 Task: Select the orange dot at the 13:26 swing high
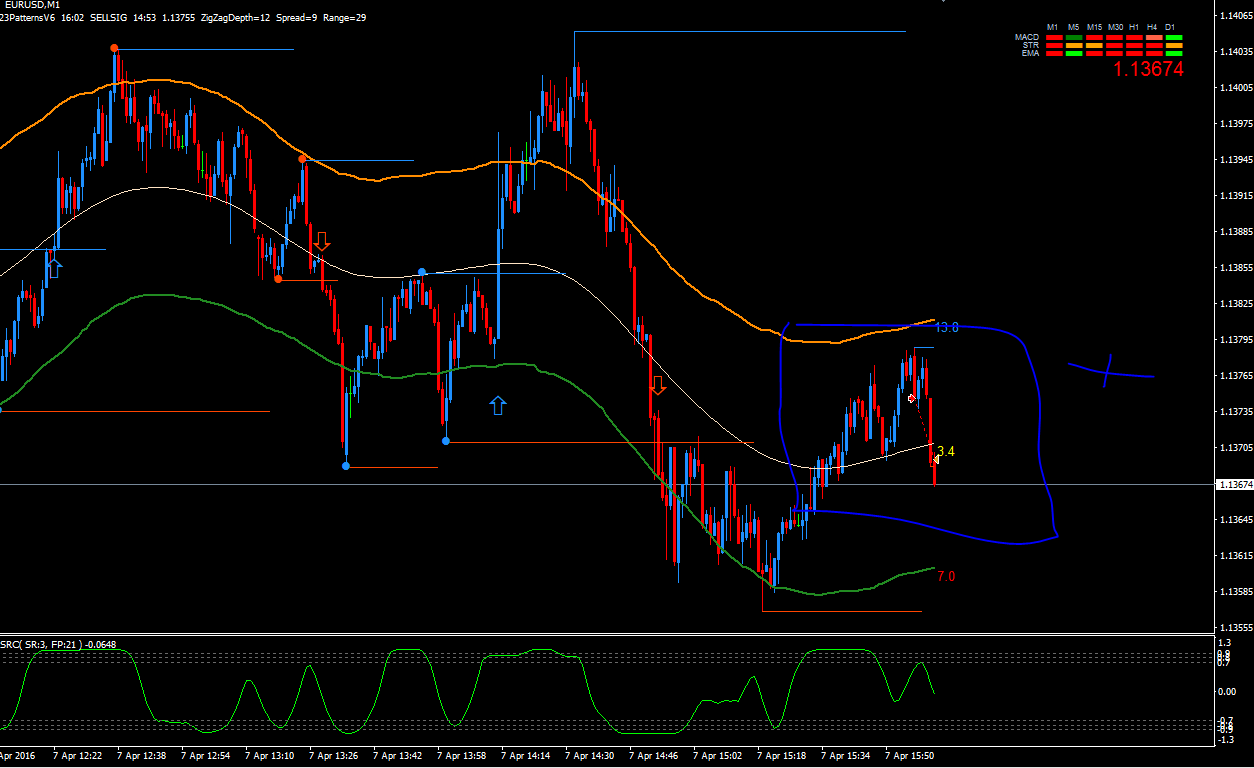301,159
